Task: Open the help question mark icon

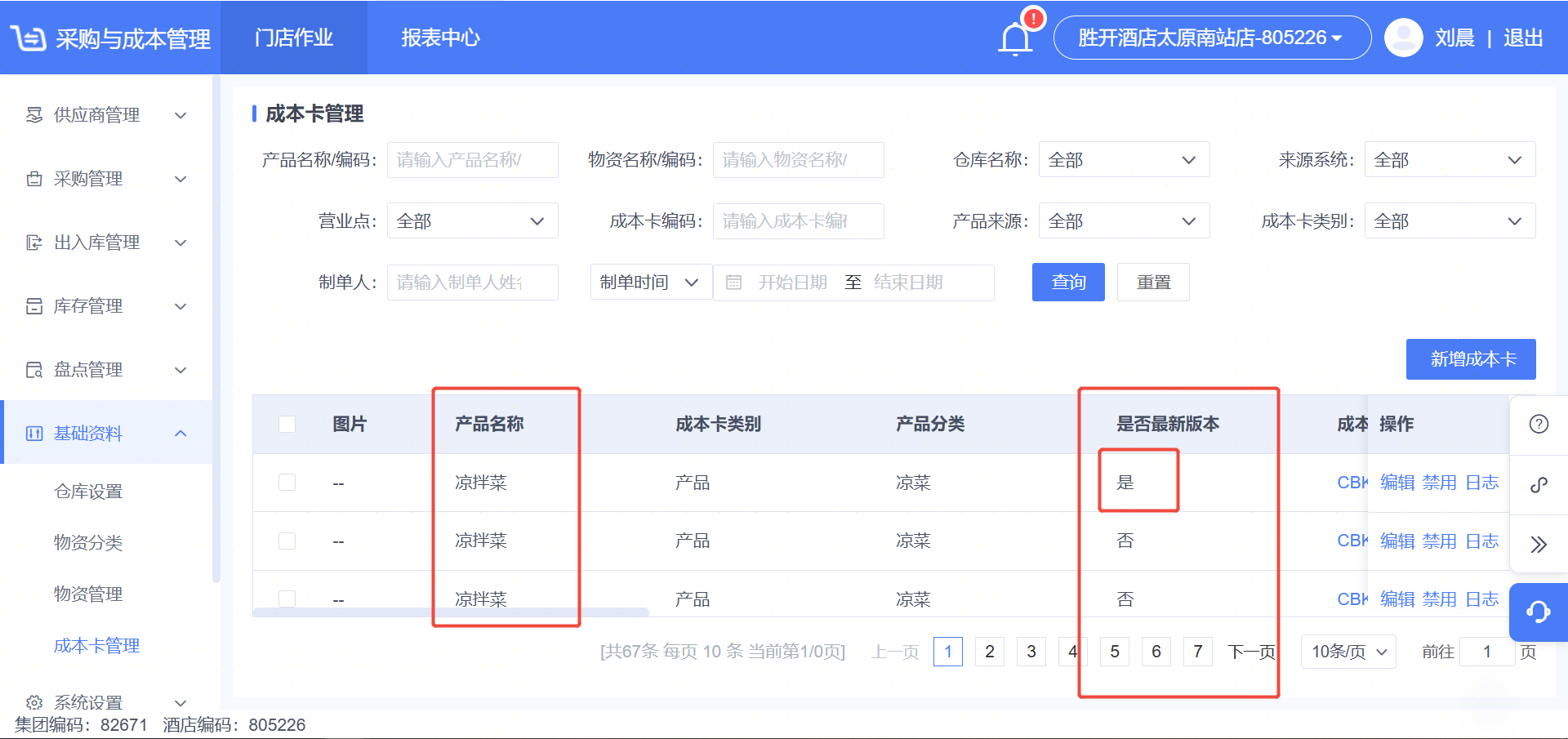Action: click(x=1539, y=424)
